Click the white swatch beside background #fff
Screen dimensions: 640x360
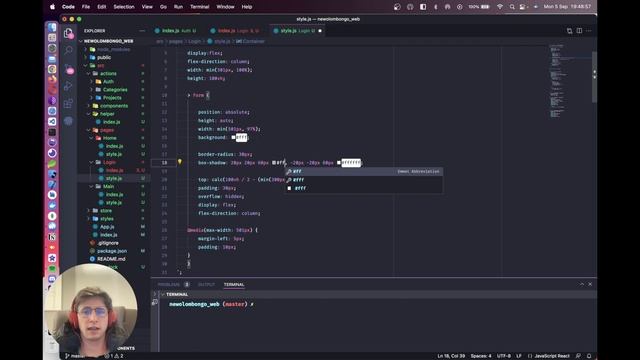[233, 138]
